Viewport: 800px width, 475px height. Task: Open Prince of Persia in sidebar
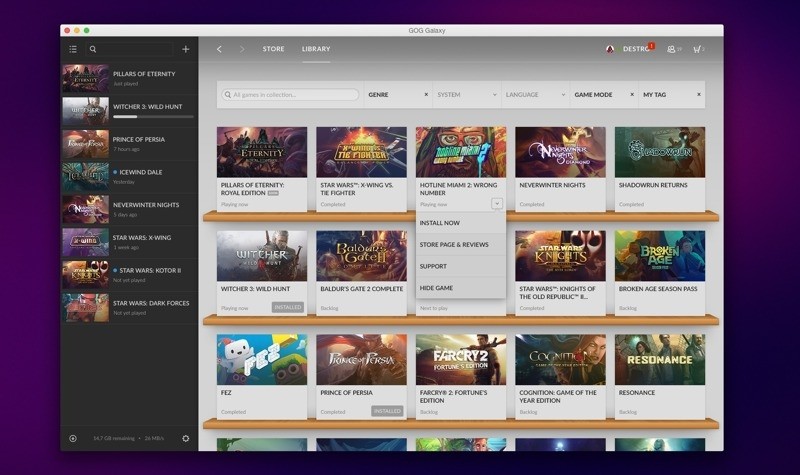click(129, 144)
